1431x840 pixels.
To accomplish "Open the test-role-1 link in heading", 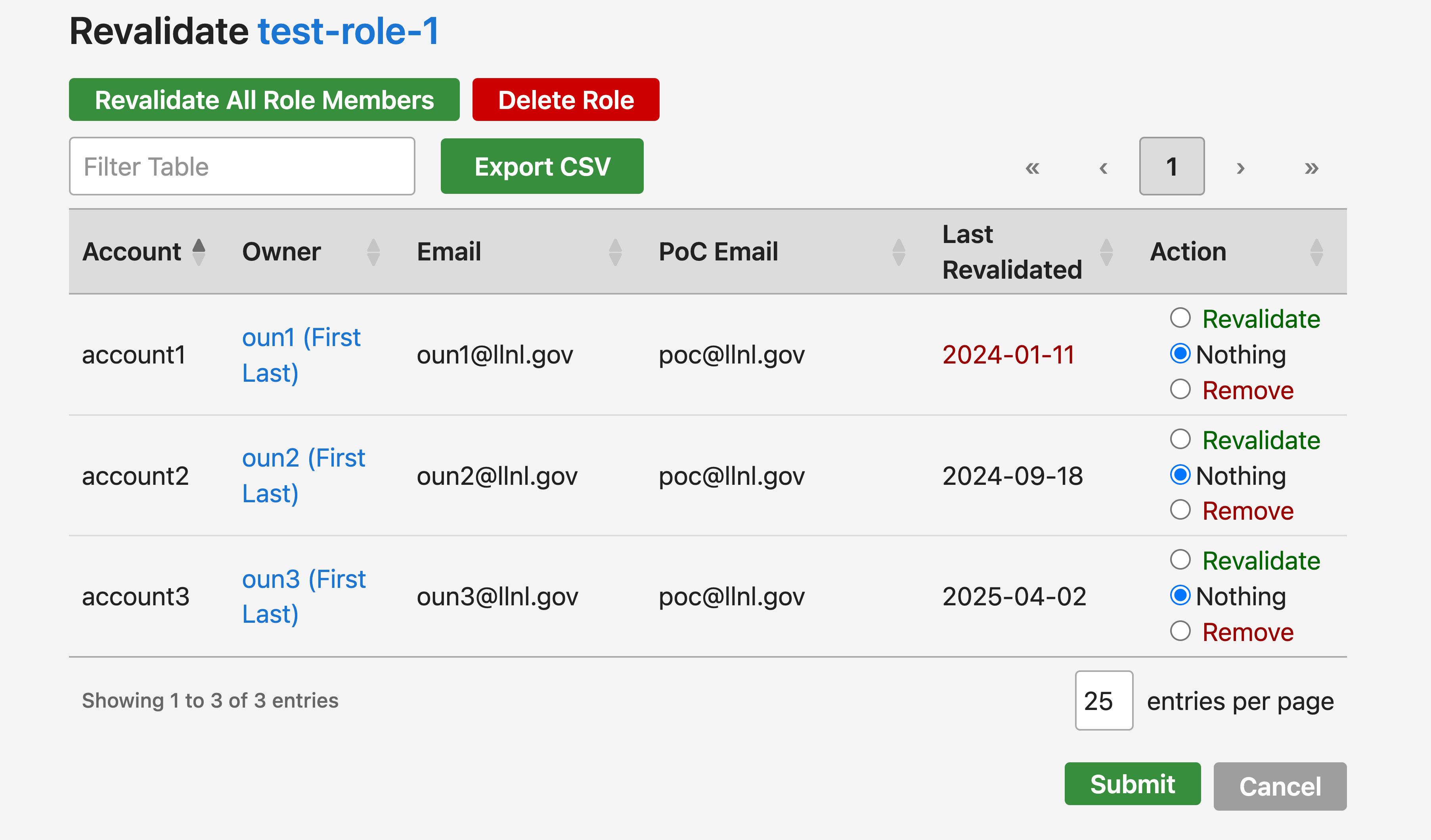I will pyautogui.click(x=349, y=31).
